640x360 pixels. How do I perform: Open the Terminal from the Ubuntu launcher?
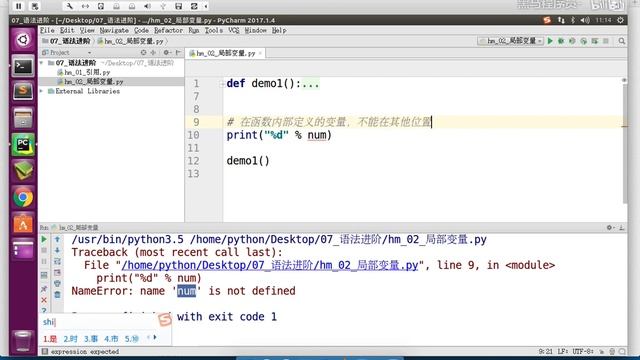[x=23, y=67]
